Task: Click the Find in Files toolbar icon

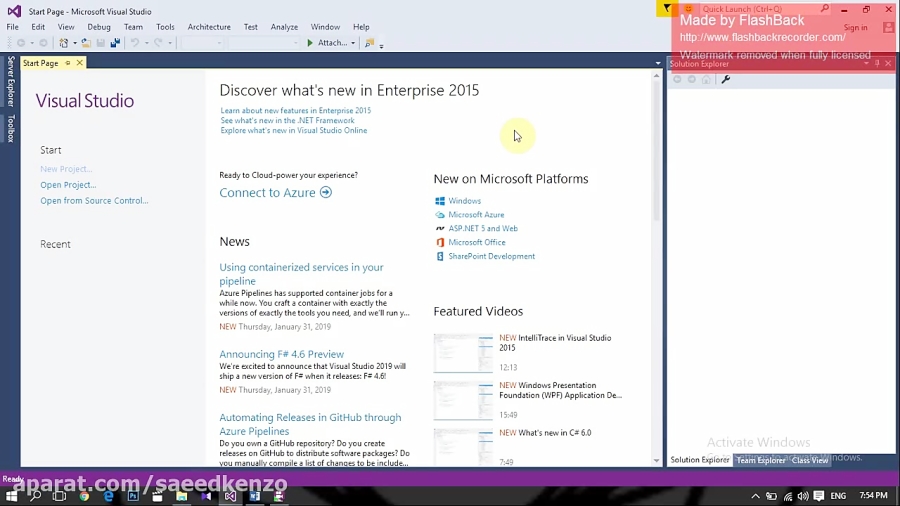Action: (x=369, y=43)
